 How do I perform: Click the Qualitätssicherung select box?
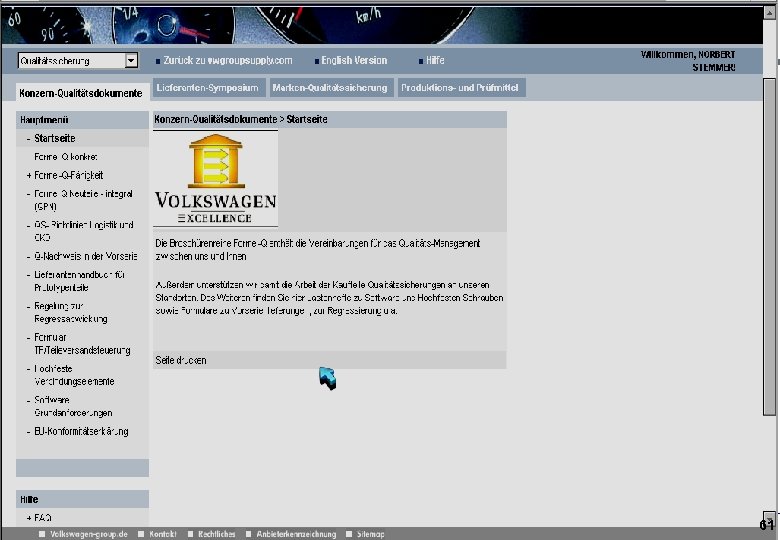point(78,61)
